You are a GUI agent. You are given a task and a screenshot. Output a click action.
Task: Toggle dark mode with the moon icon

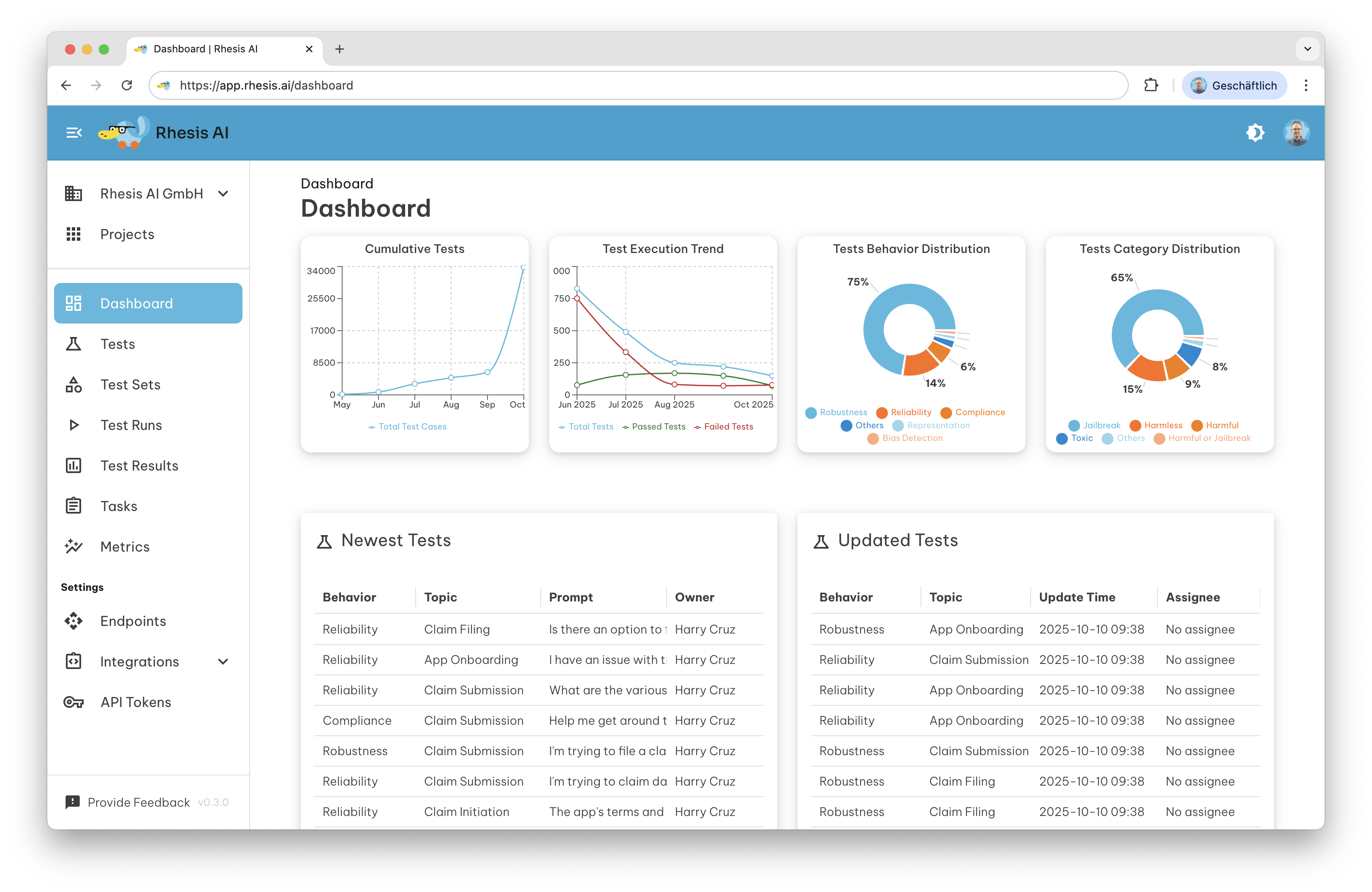point(1255,133)
